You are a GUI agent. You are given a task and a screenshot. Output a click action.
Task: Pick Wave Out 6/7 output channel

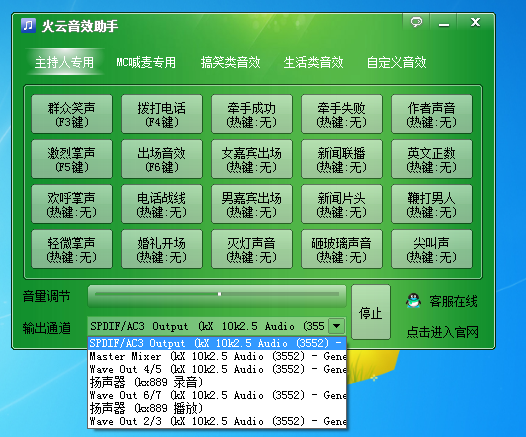click(217, 395)
